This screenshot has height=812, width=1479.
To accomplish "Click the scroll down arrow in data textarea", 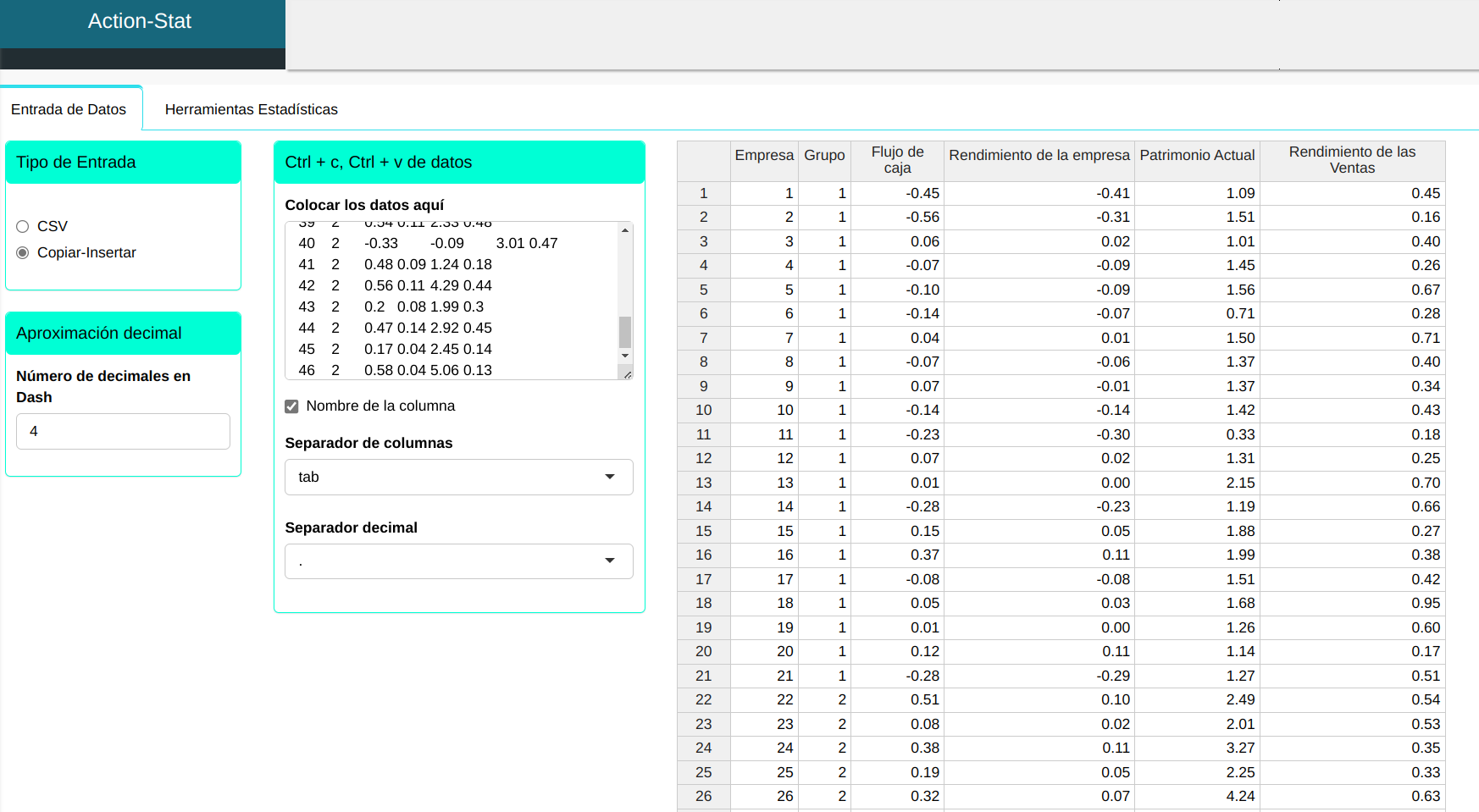I will pyautogui.click(x=625, y=356).
